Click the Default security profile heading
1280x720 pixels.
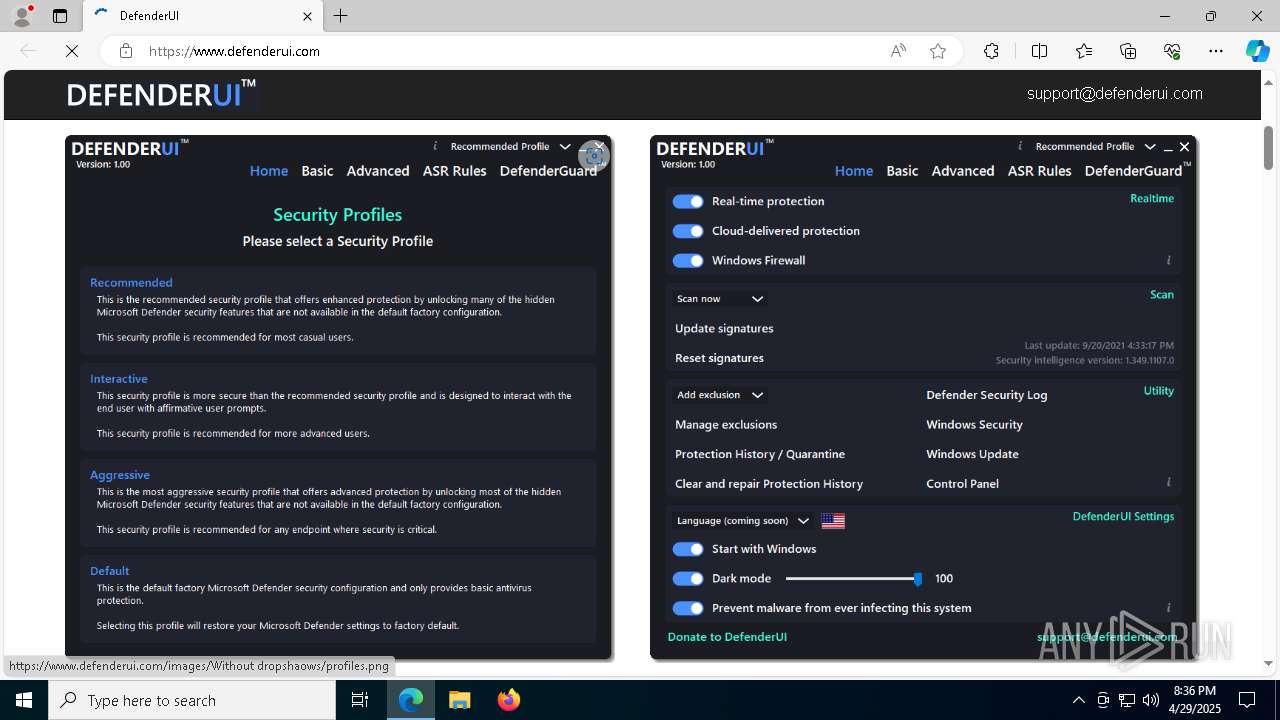pyautogui.click(x=110, y=571)
